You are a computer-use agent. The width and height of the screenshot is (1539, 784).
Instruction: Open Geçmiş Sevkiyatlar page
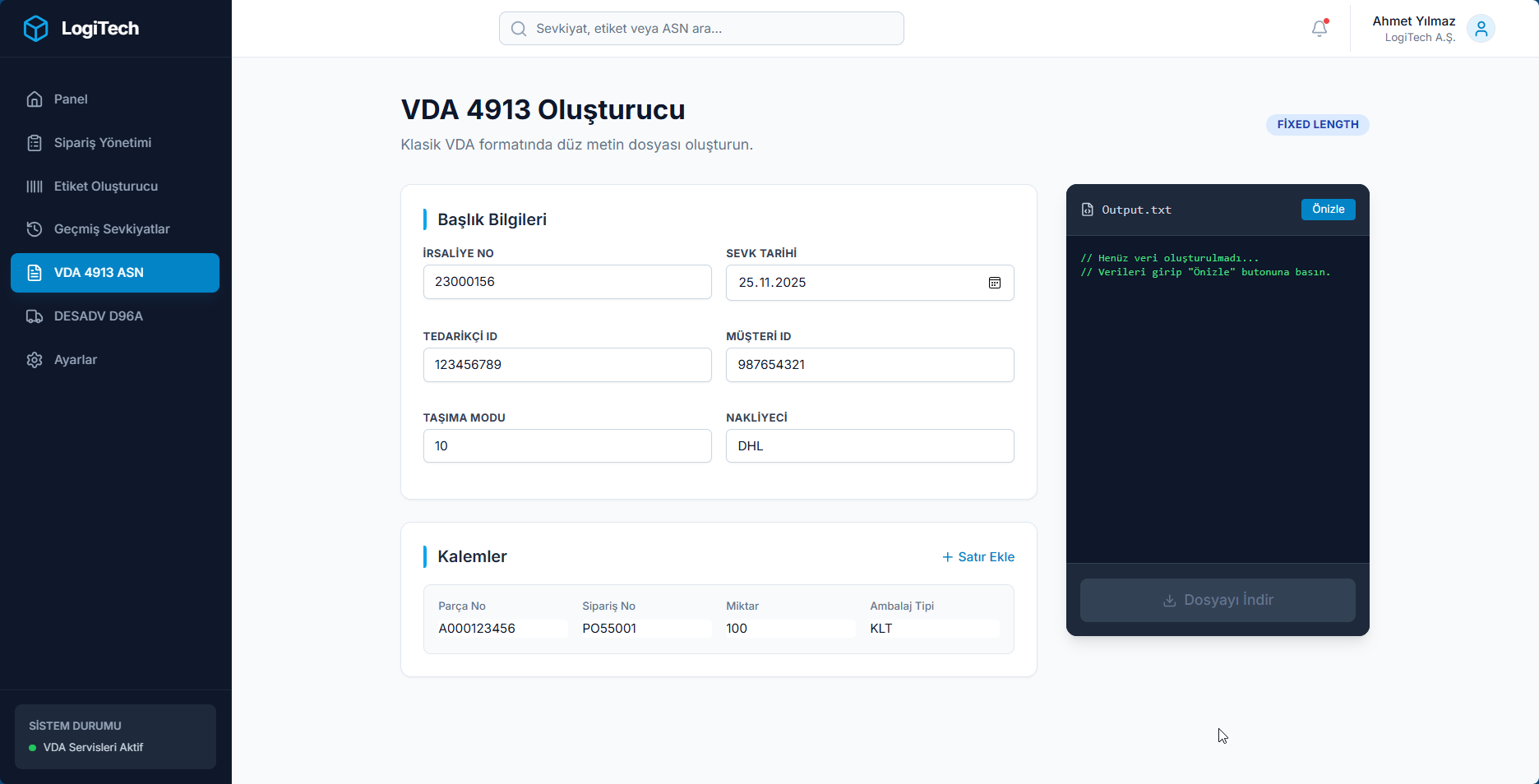[x=115, y=229]
